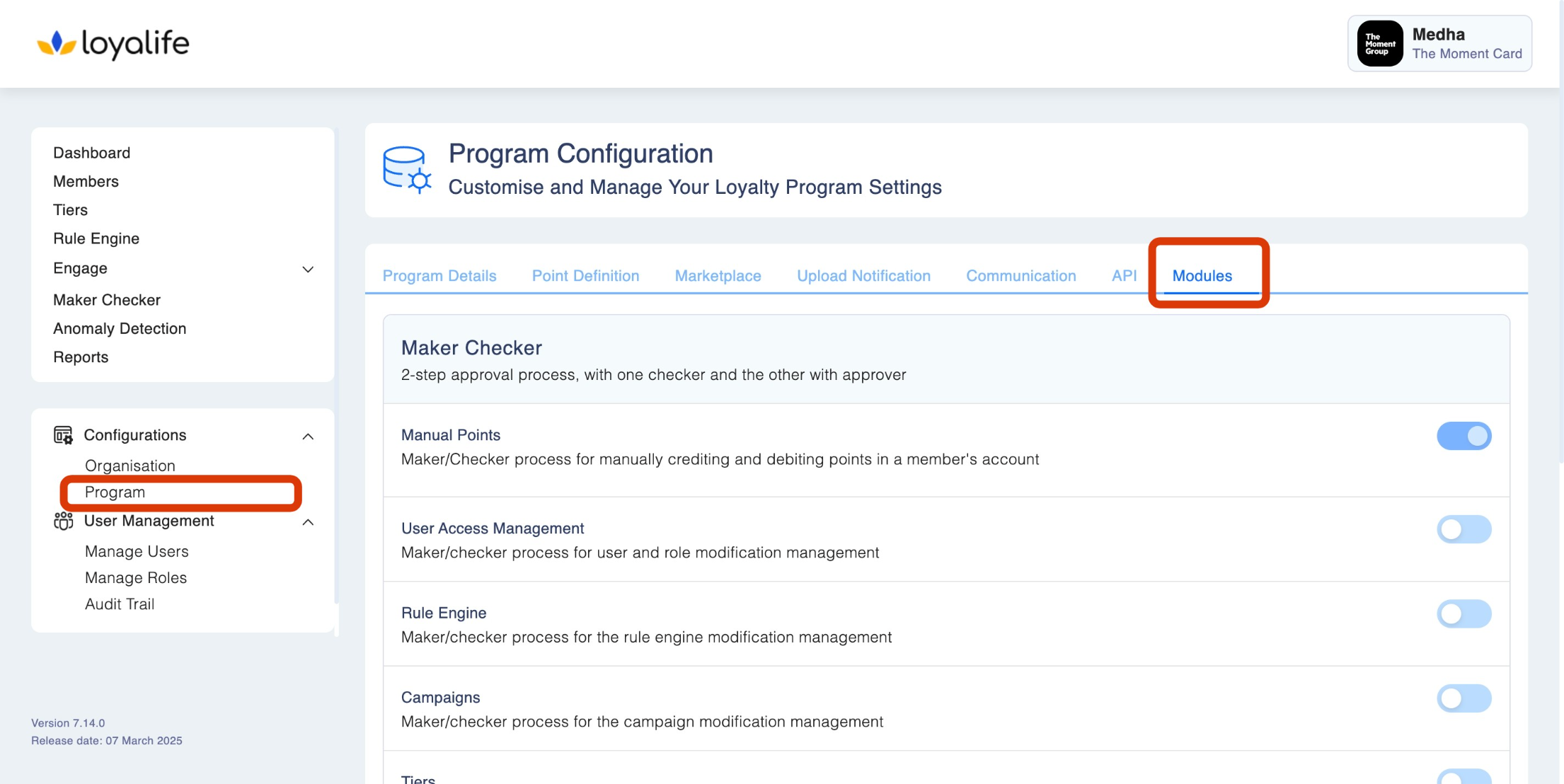1564x784 pixels.
Task: Go to Anomaly Detection page
Action: pos(120,328)
